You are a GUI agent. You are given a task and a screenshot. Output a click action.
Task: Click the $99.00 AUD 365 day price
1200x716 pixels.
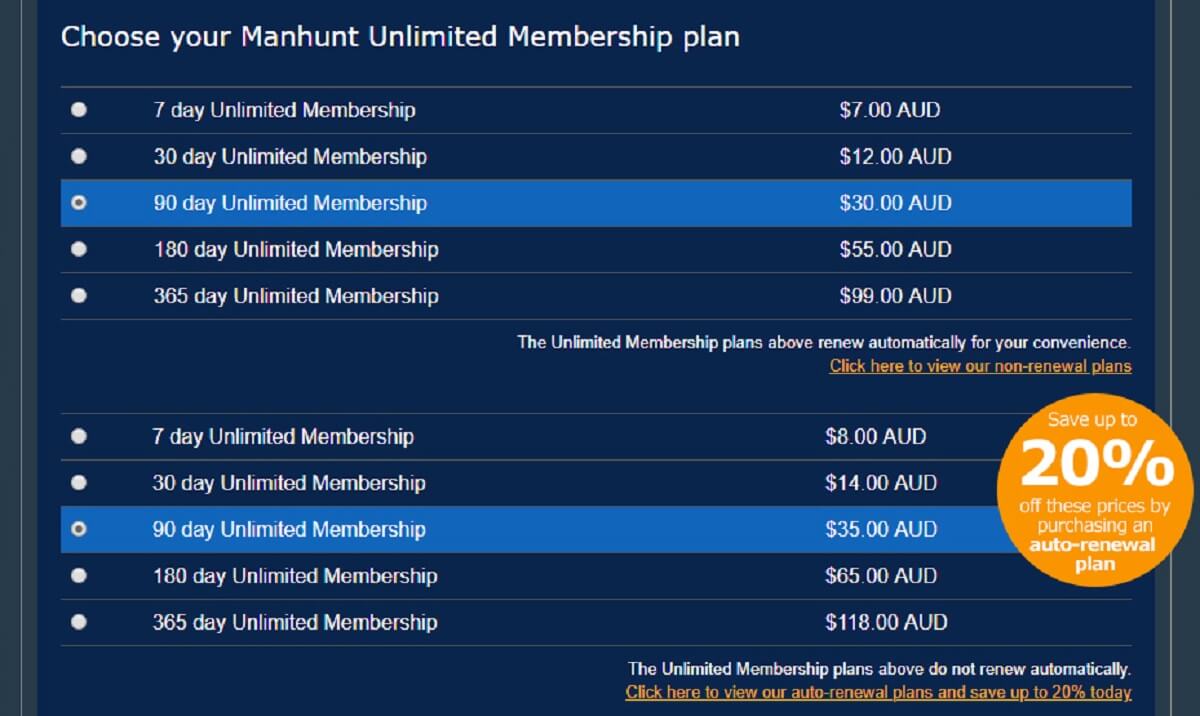point(895,296)
